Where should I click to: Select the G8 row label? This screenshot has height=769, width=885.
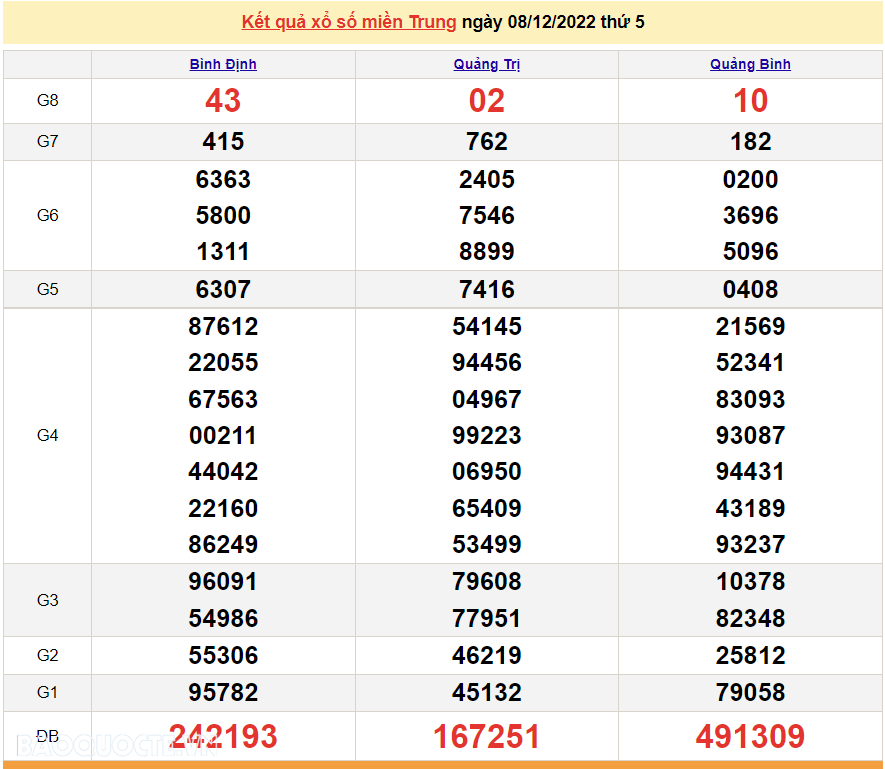pyautogui.click(x=47, y=100)
